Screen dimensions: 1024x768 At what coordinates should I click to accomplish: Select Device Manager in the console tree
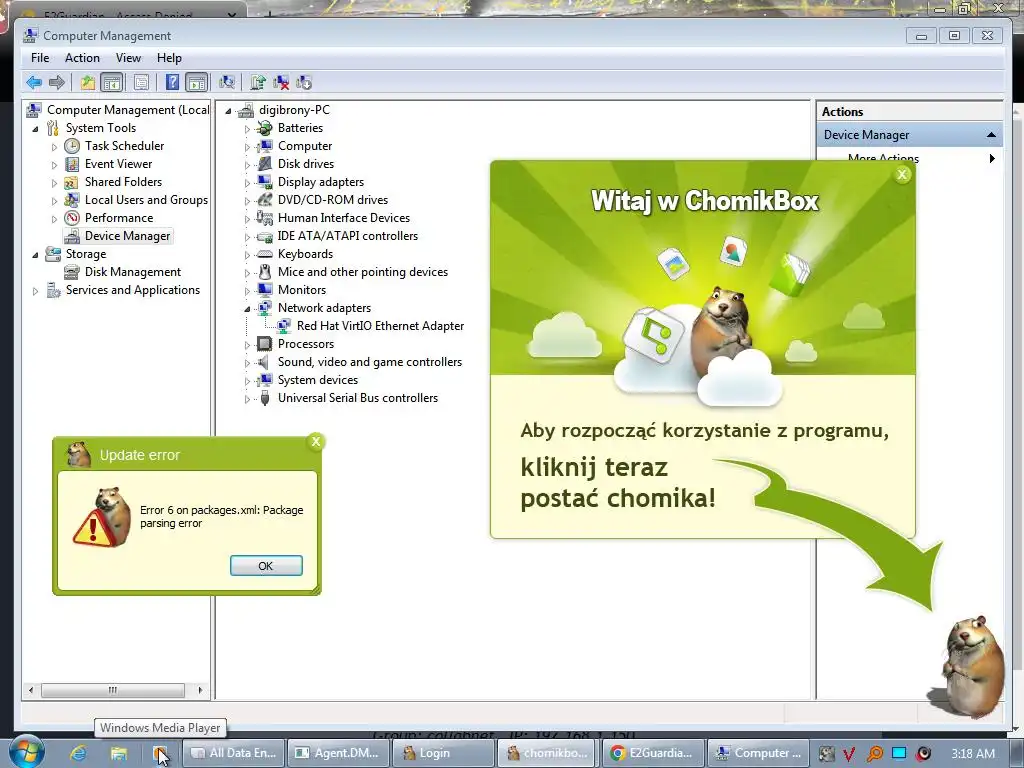(127, 236)
